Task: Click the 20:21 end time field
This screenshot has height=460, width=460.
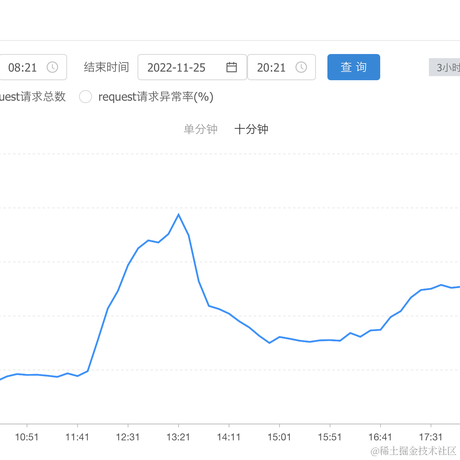Action: pos(282,67)
